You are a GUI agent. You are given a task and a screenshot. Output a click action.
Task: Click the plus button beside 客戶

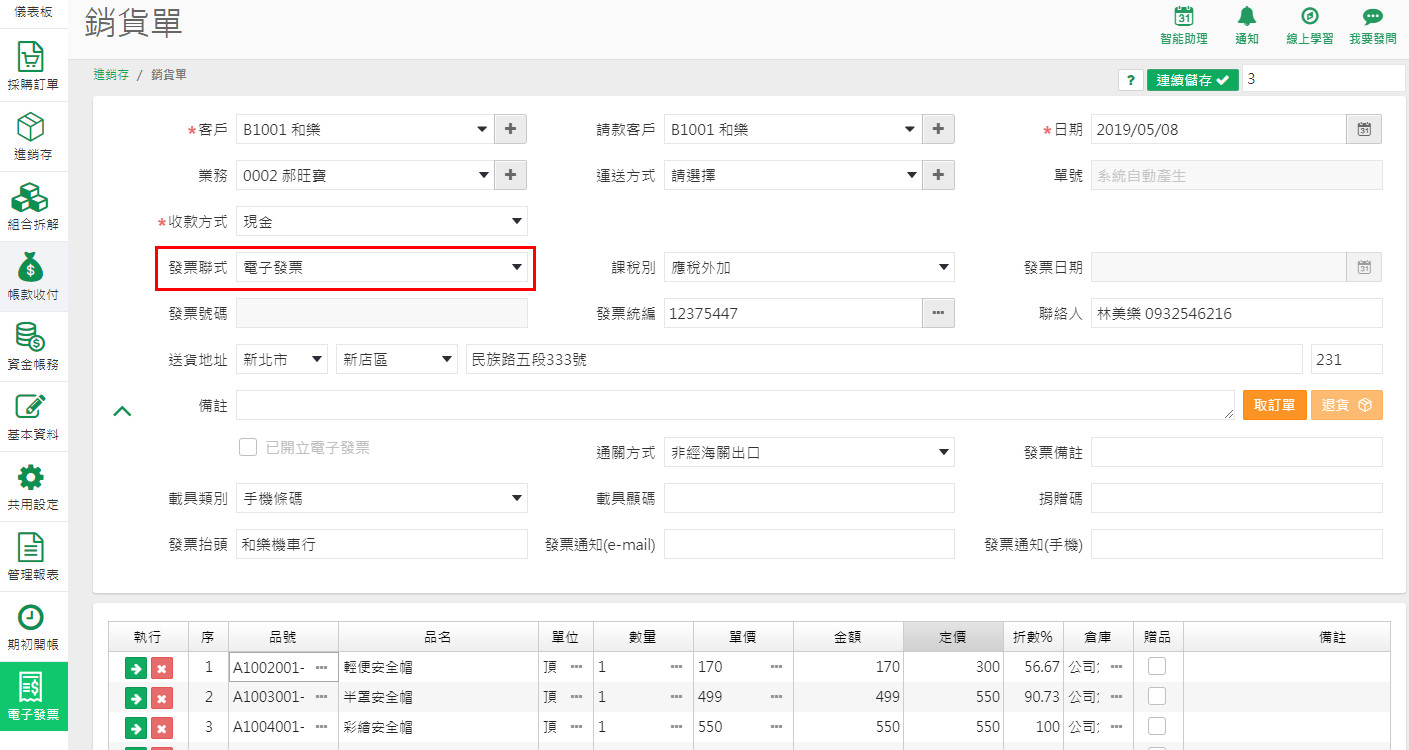[510, 129]
